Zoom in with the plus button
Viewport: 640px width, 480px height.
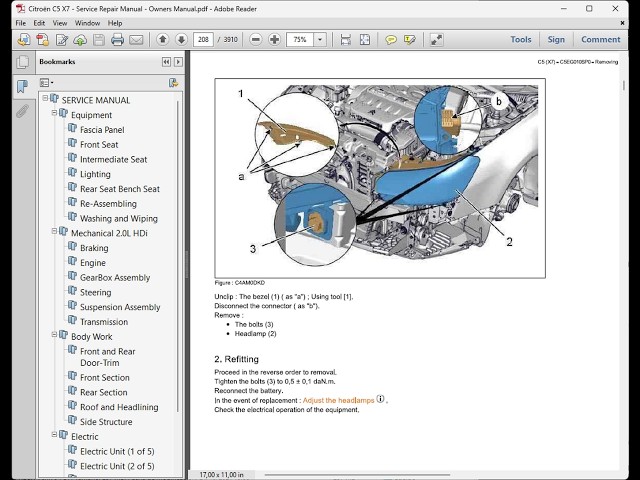[x=275, y=40]
